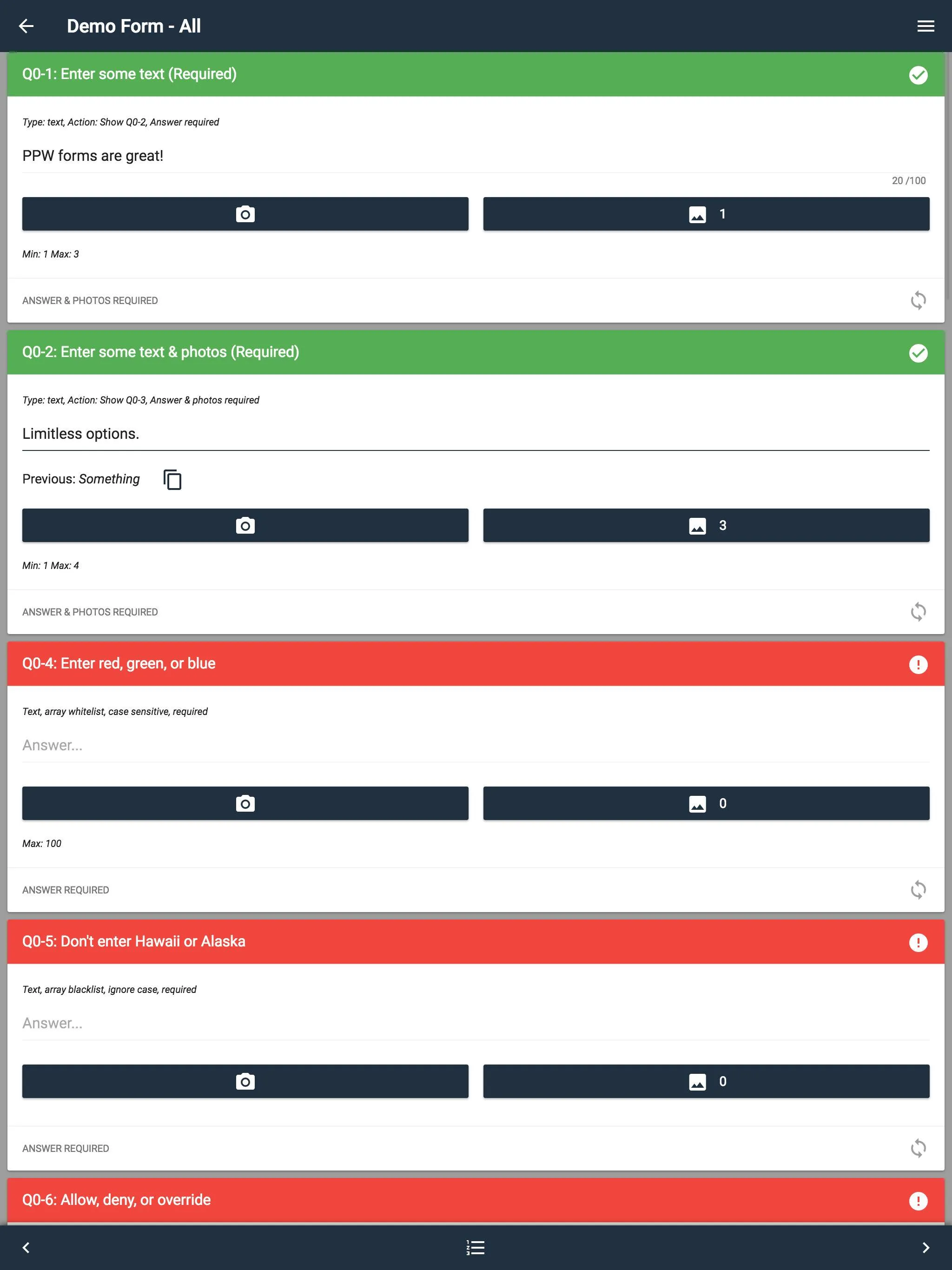Click answer field for Q0-4
The image size is (952, 1270).
tap(476, 745)
